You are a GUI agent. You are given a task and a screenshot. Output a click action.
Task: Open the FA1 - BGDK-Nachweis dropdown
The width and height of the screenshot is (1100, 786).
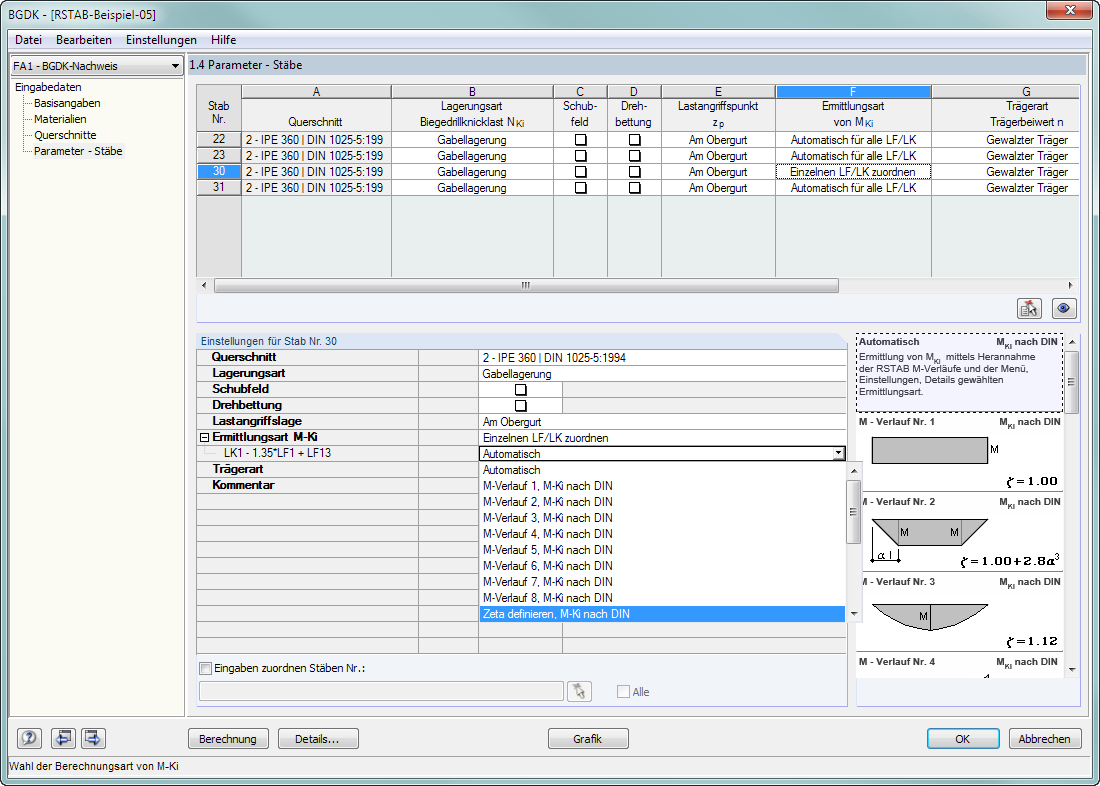point(96,66)
